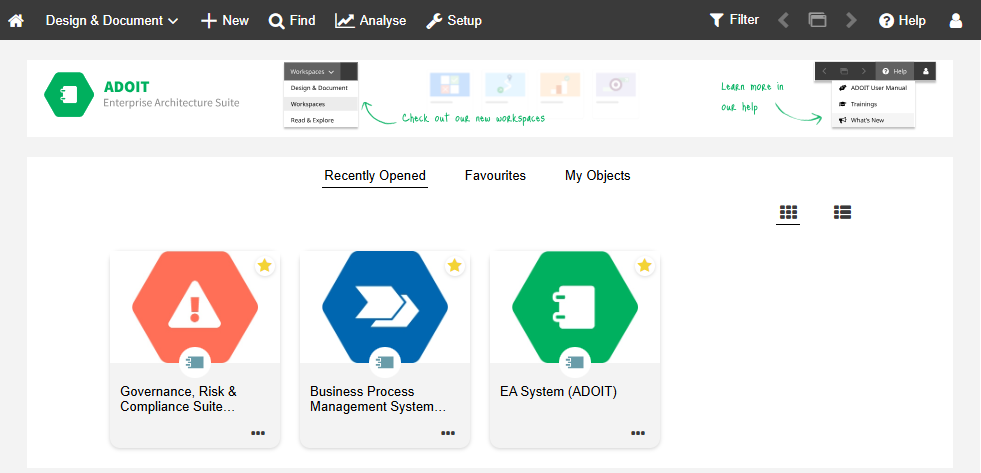The image size is (981, 473).
Task: Go to next view arrow
Action: pyautogui.click(x=852, y=20)
